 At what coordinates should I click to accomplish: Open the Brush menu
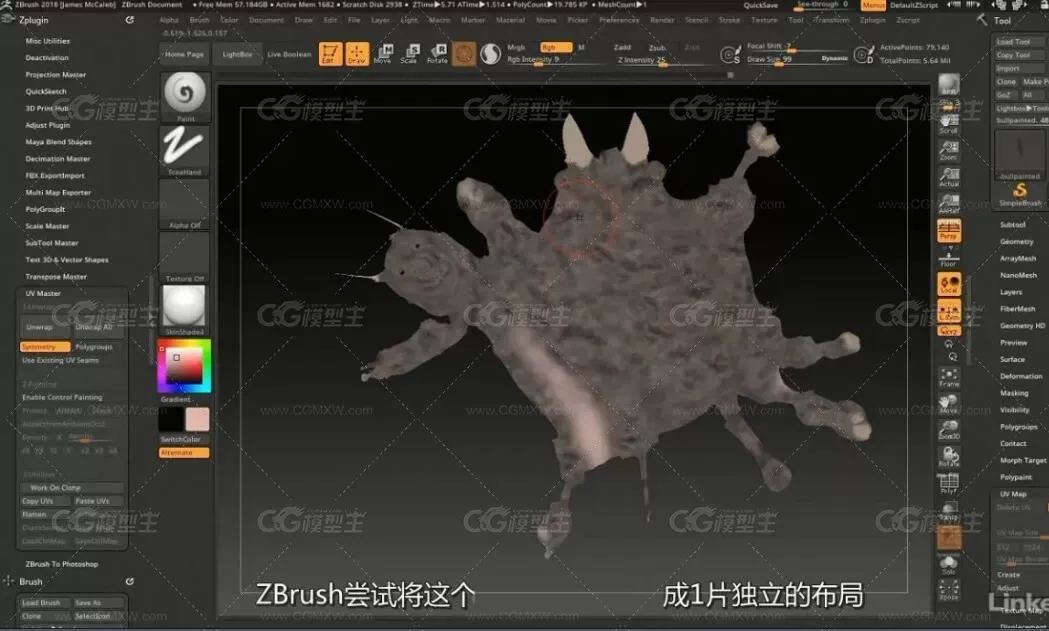[x=199, y=20]
